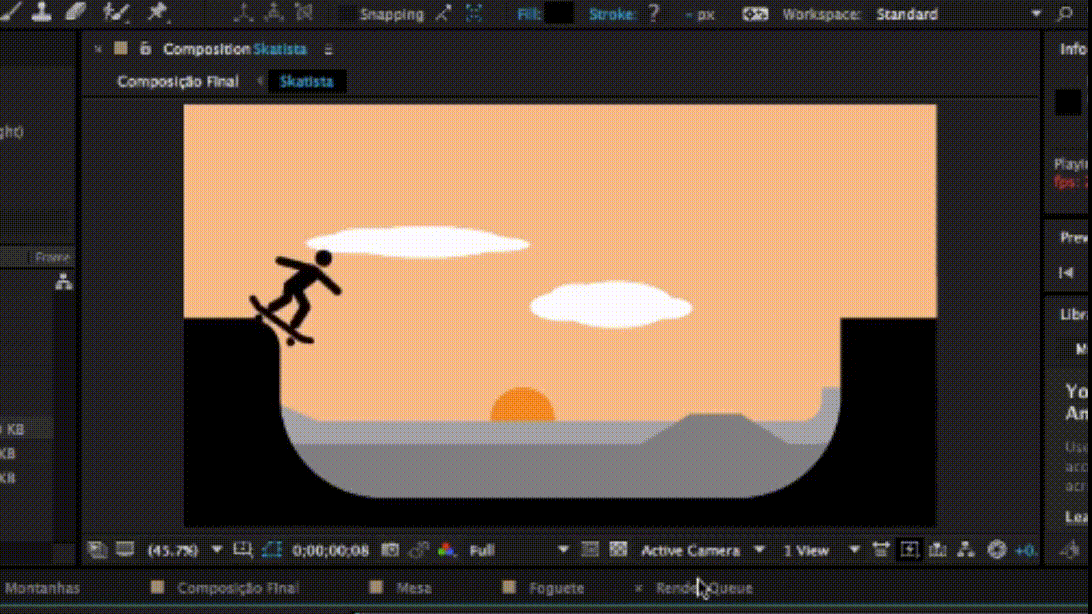This screenshot has height=614, width=1092.
Task: Switch to the Foguete timeline tab
Action: point(556,588)
